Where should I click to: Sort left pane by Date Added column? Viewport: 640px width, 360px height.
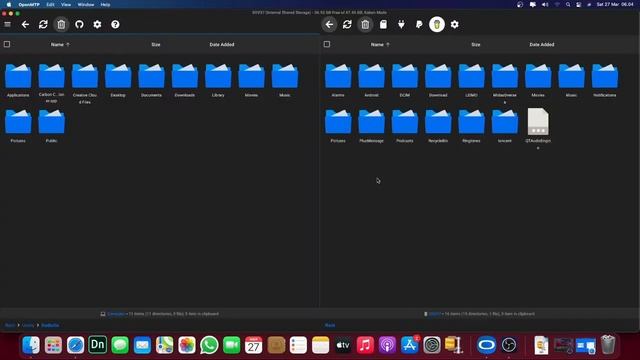pos(222,44)
